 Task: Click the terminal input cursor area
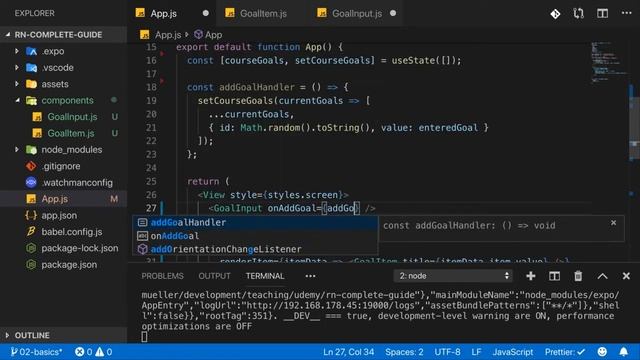pos(144,337)
